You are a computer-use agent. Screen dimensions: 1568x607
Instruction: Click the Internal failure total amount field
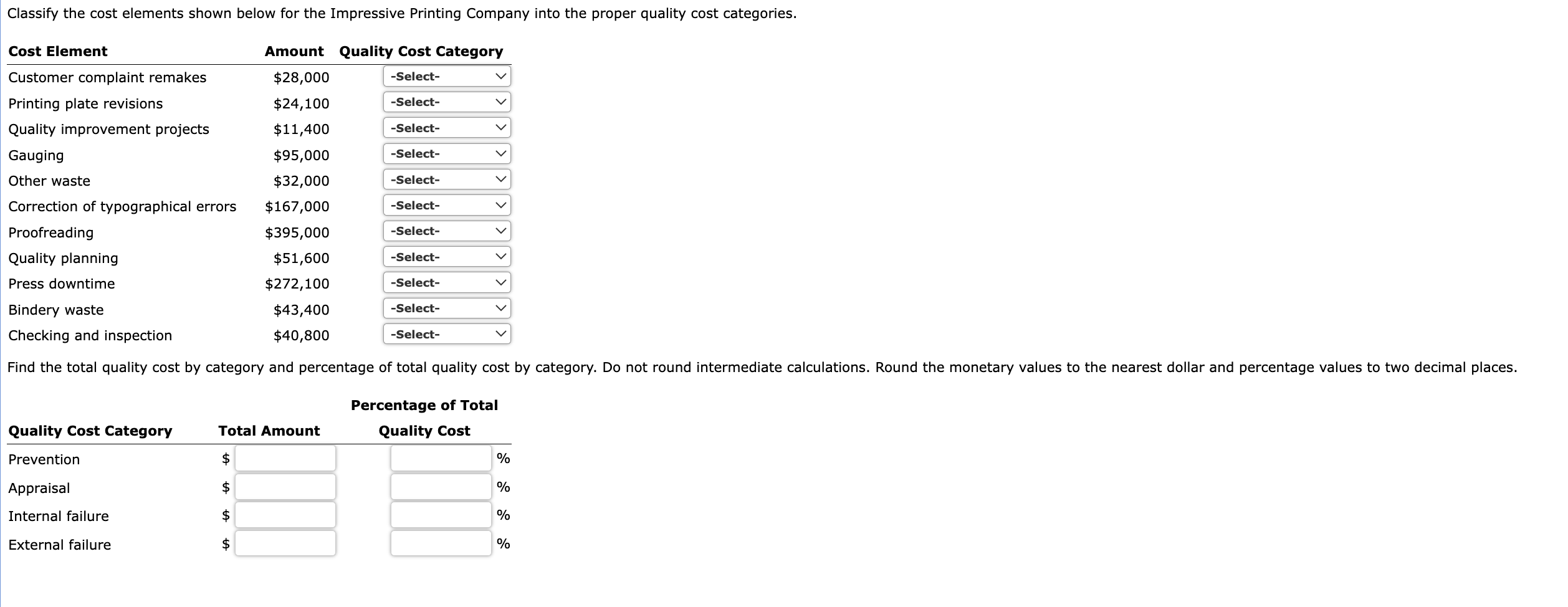click(284, 515)
